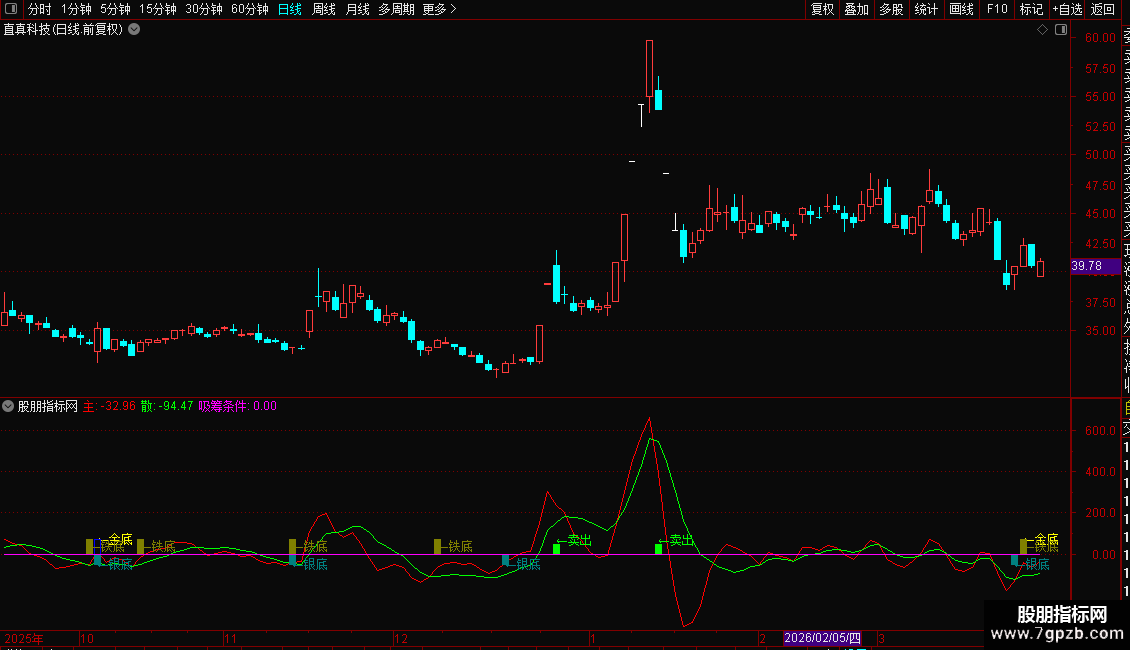Activate 画线 drawing tools
The height and width of the screenshot is (650, 1130).
(x=961, y=9)
